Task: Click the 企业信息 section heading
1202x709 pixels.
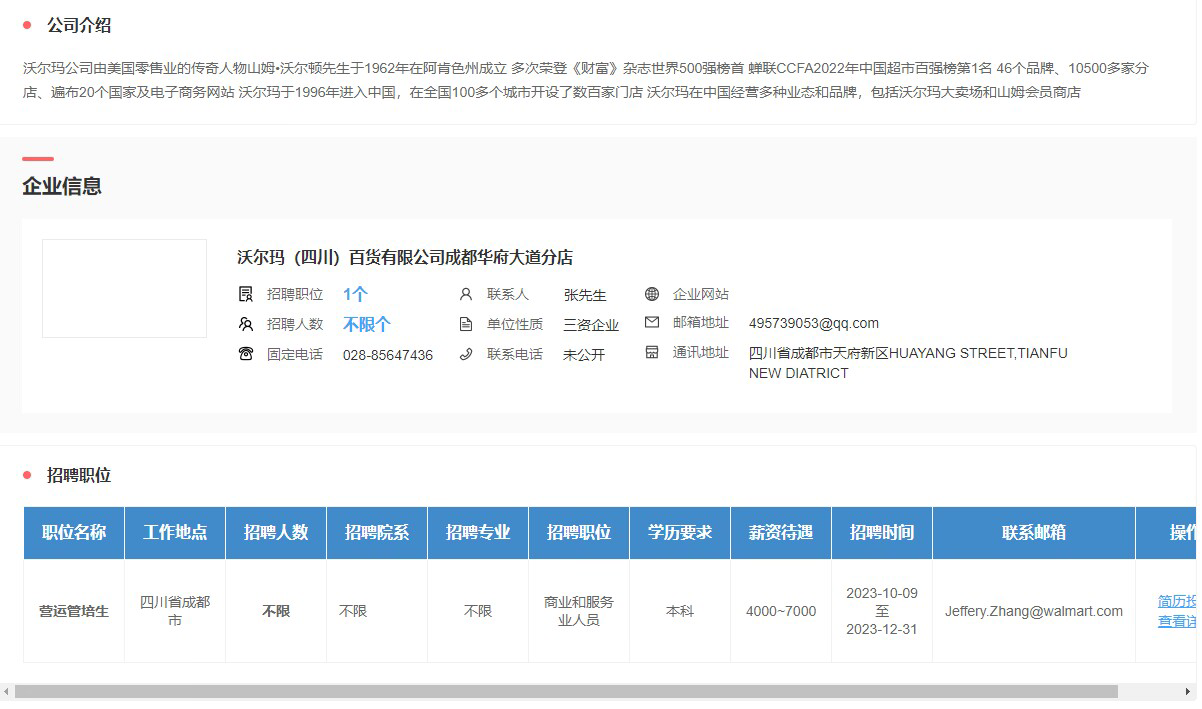Action: coord(62,186)
